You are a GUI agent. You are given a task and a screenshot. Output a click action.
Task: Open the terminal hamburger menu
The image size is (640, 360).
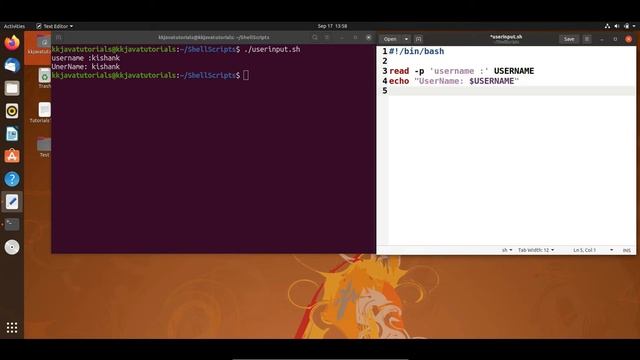pyautogui.click(x=327, y=37)
